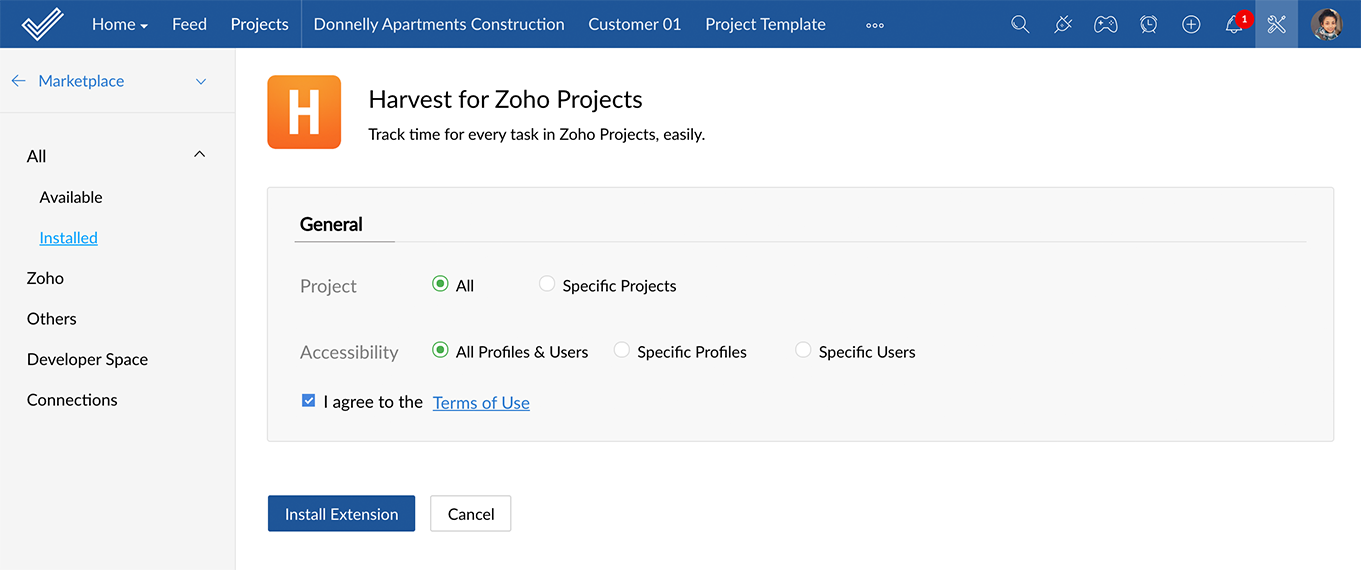
Task: Select the All projects radio button
Action: [x=440, y=284]
